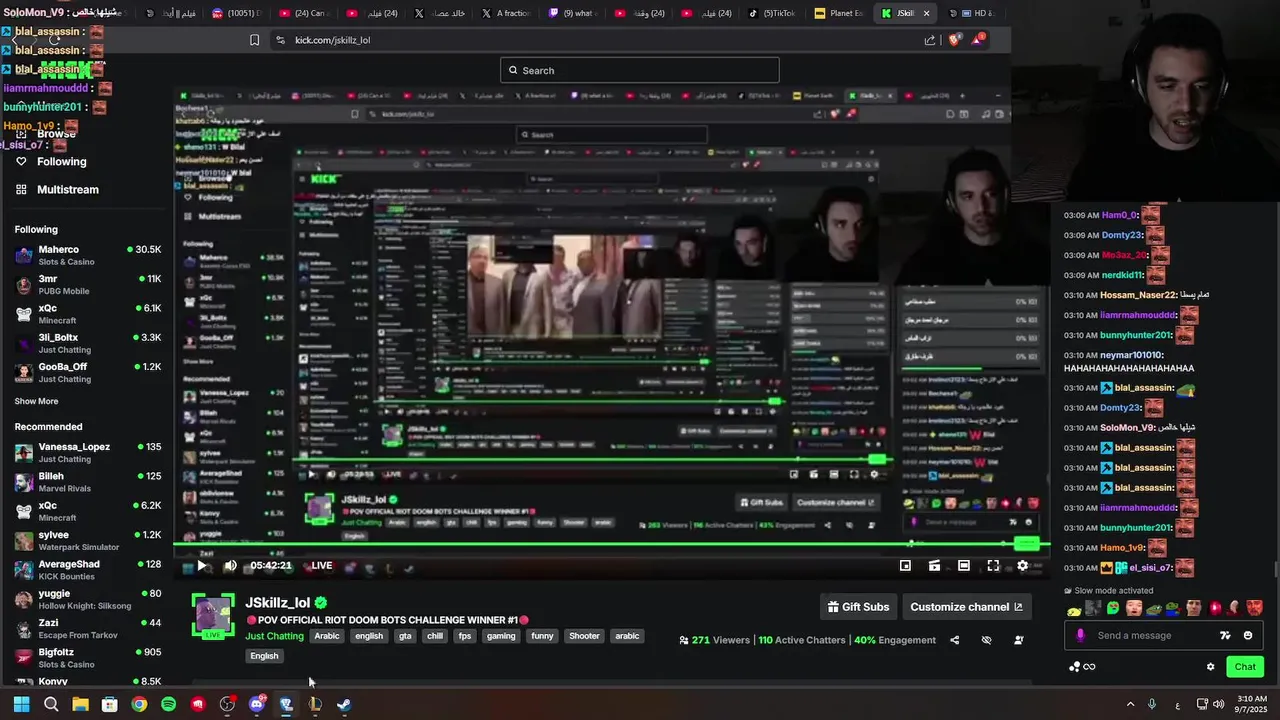
Task: Show hidden system tray icons chevron
Action: pyautogui.click(x=1131, y=704)
